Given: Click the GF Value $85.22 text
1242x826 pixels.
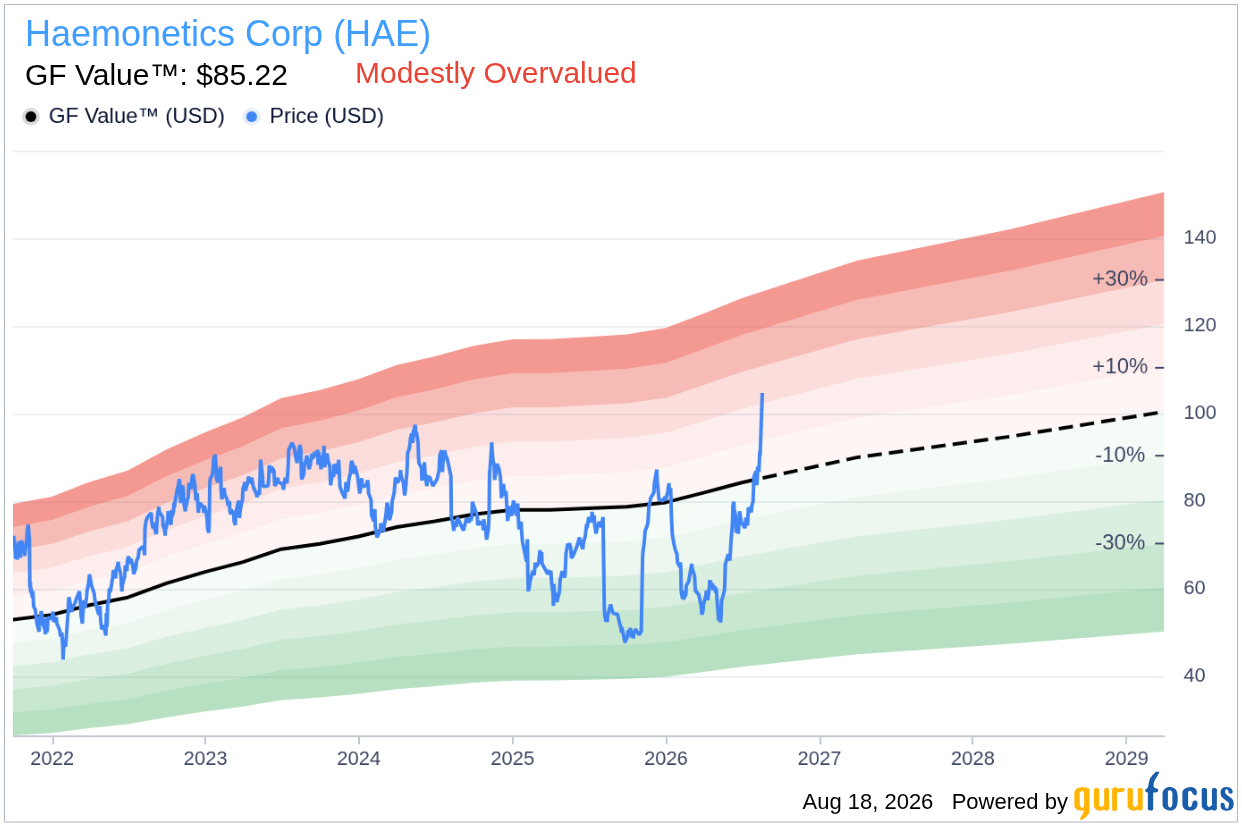Looking at the screenshot, I should coord(156,75).
